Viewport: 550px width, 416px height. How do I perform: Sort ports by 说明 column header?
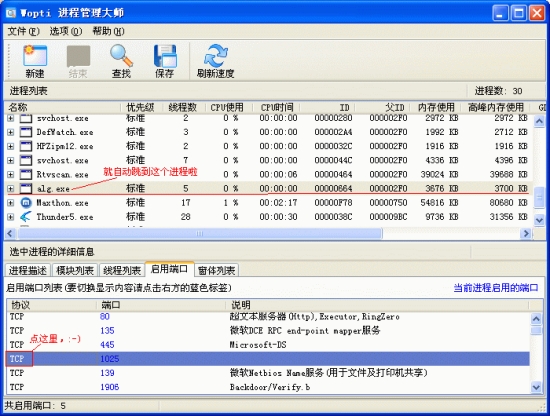[x=377, y=305]
